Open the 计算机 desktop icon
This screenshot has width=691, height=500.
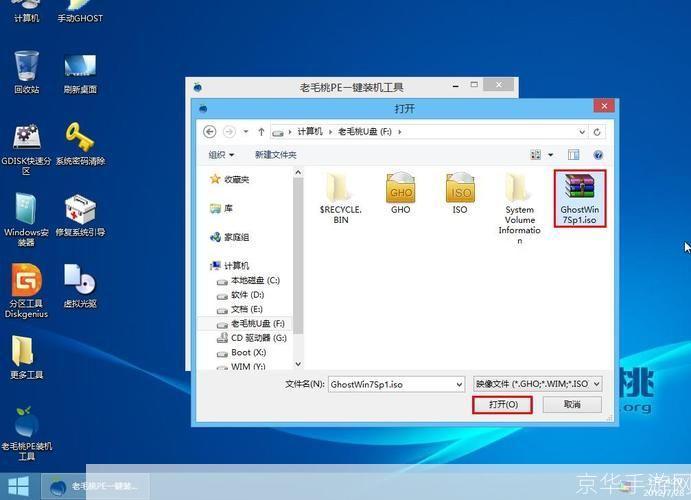pos(26,11)
